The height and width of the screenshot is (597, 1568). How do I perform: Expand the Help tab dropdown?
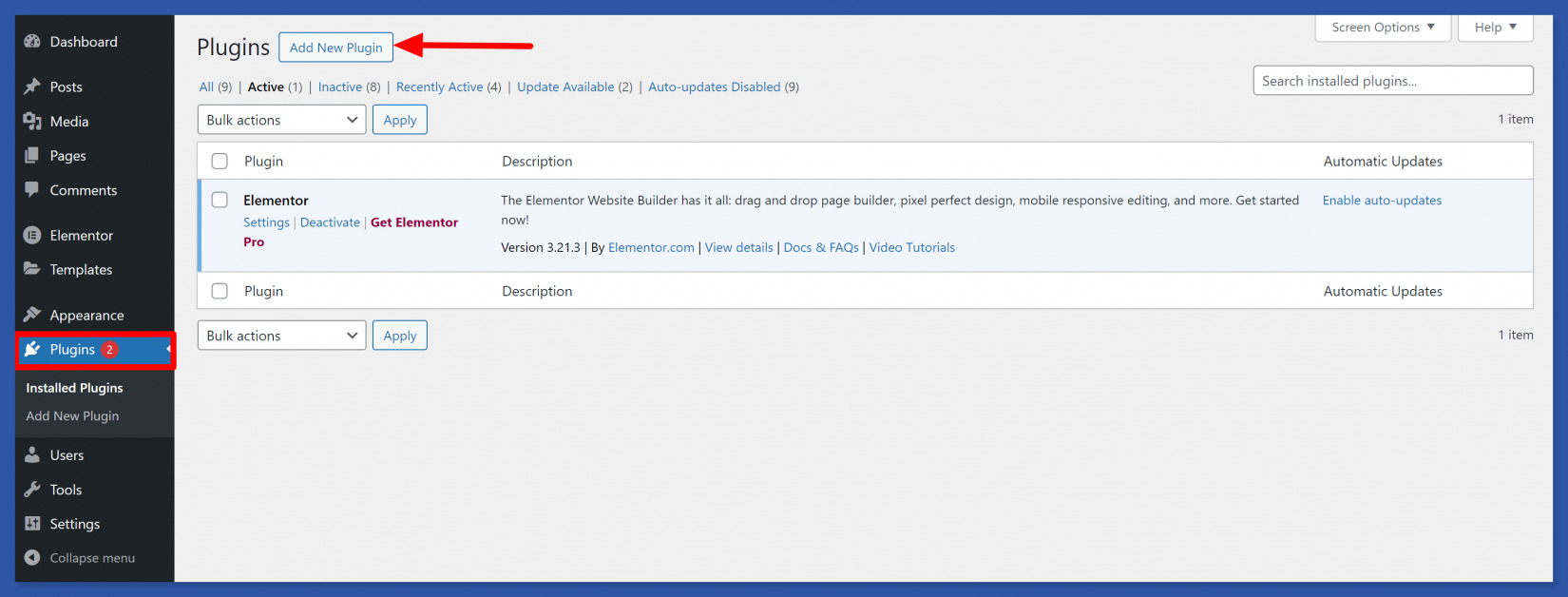[x=1495, y=28]
